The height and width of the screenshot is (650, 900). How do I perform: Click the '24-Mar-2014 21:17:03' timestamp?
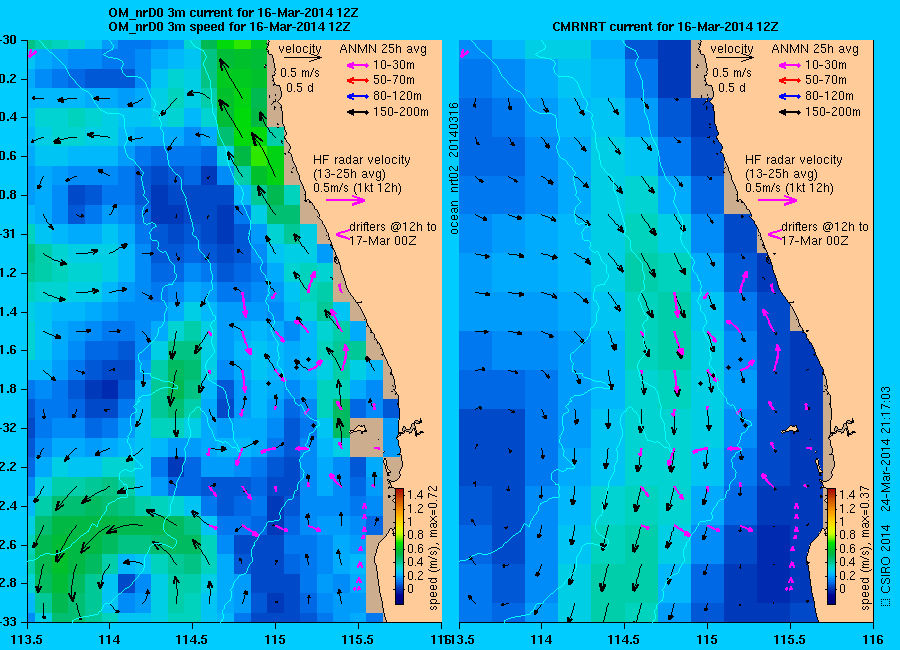tap(886, 448)
